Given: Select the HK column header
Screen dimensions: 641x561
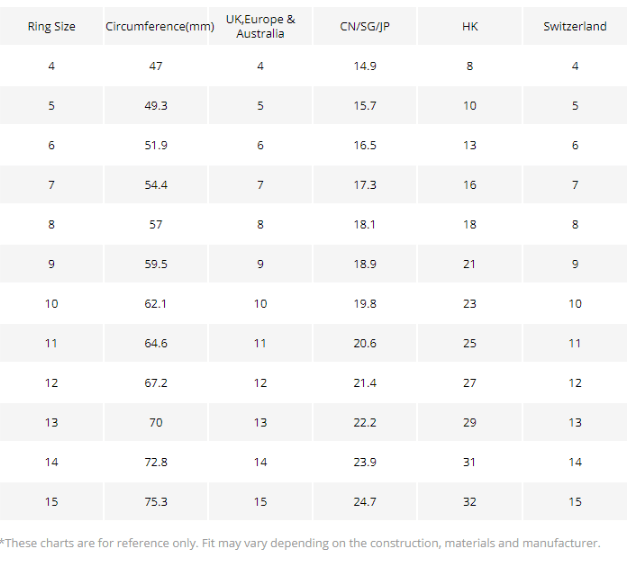Looking at the screenshot, I should pos(470,27).
